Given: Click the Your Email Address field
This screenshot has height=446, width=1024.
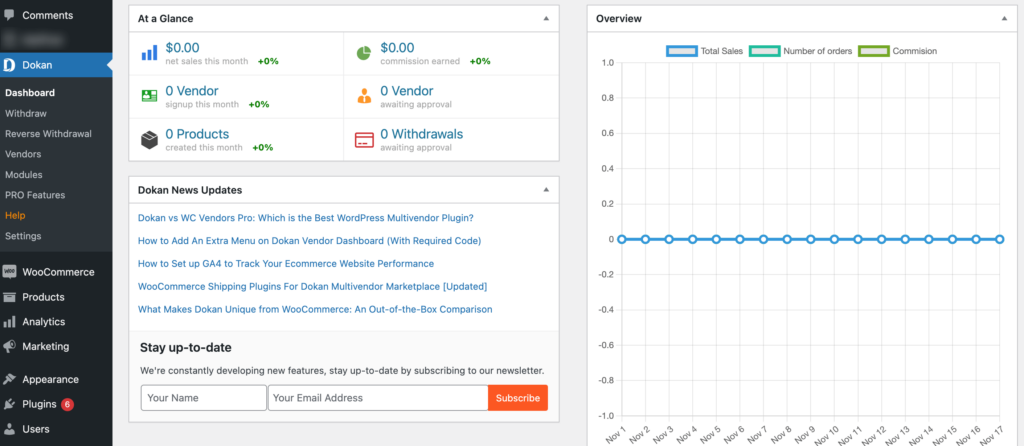Looking at the screenshot, I should pos(378,398).
